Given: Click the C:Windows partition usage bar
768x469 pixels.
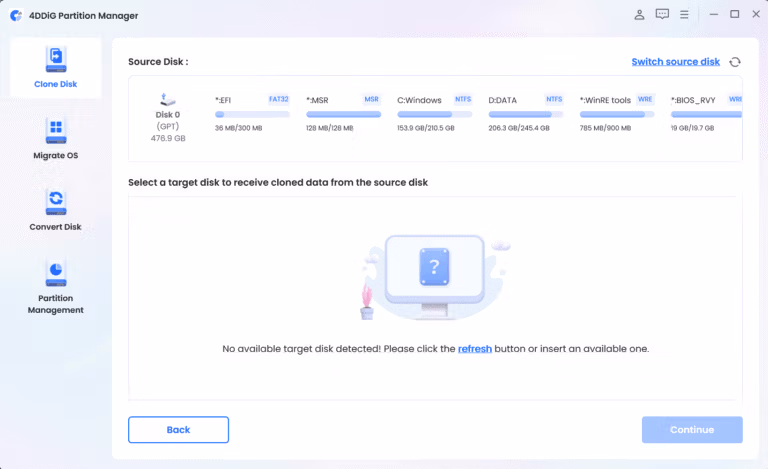Looking at the screenshot, I should 434,115.
